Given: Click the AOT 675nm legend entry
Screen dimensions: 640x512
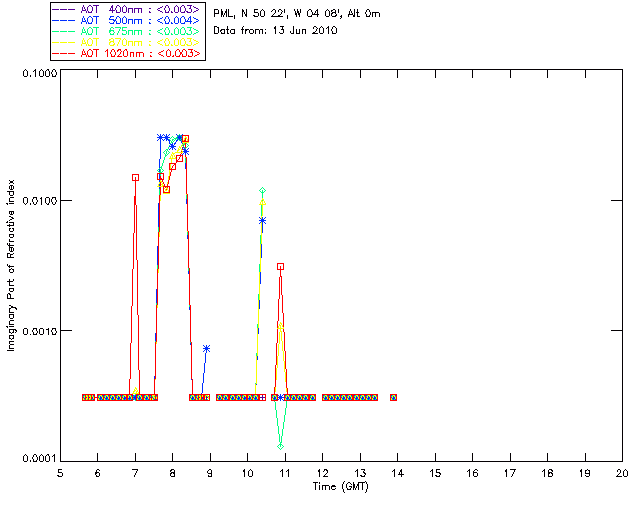Looking at the screenshot, I should pyautogui.click(x=126, y=31).
